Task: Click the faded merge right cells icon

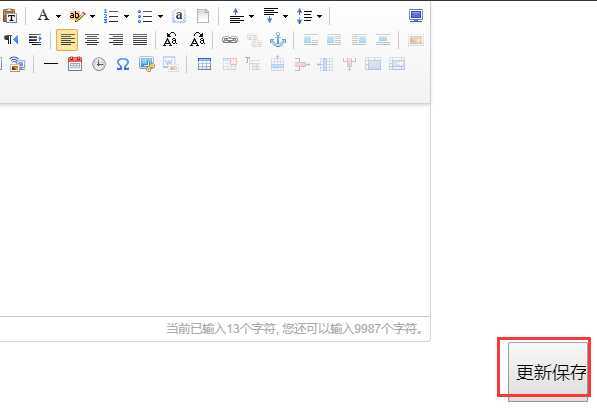Action: pos(397,64)
